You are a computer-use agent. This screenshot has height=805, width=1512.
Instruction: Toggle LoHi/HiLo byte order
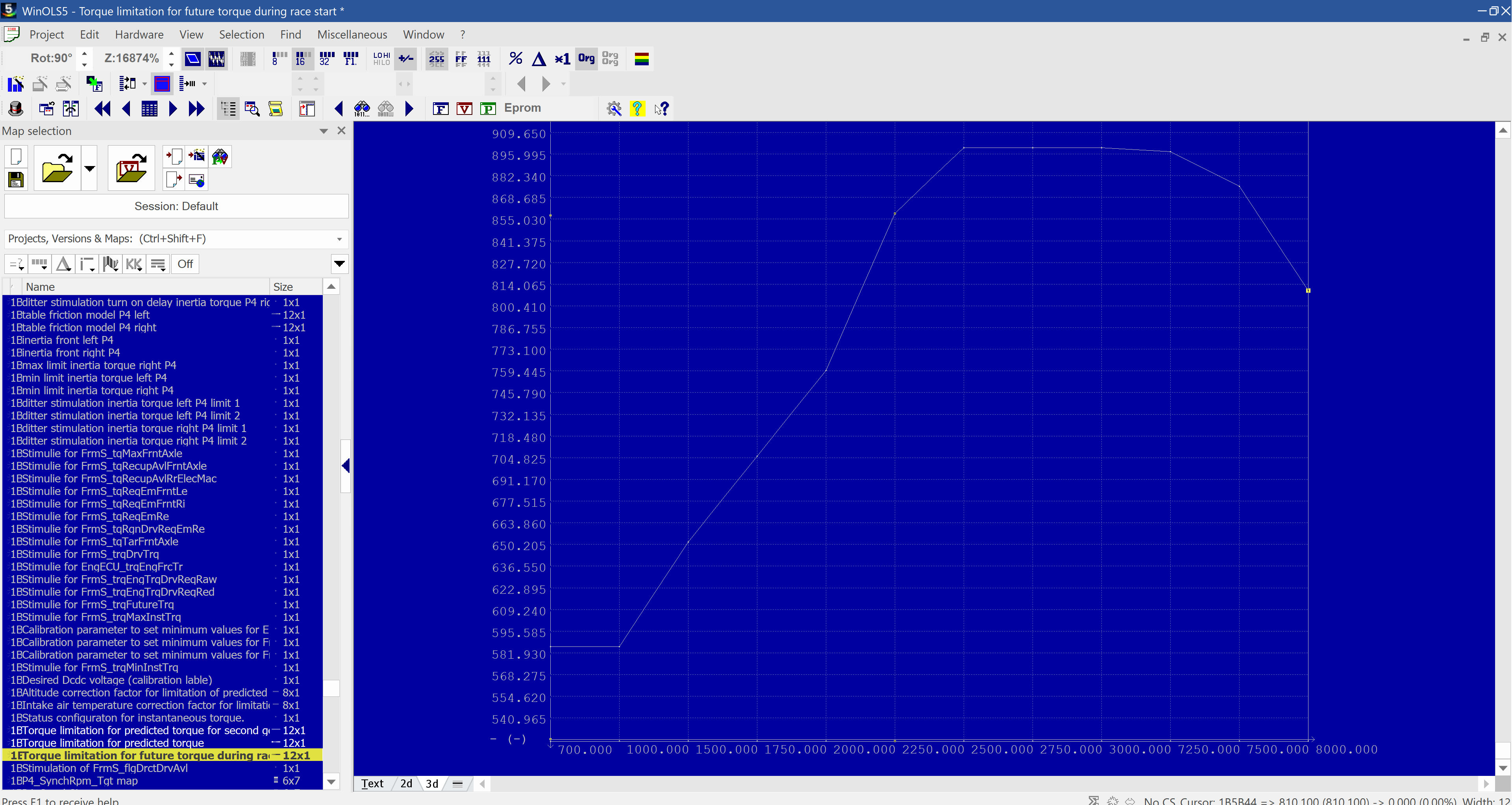click(381, 59)
